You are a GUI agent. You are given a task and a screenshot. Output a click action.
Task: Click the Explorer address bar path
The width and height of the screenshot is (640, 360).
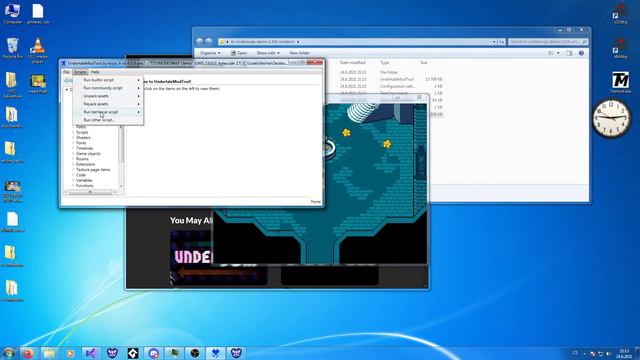pyautogui.click(x=357, y=42)
